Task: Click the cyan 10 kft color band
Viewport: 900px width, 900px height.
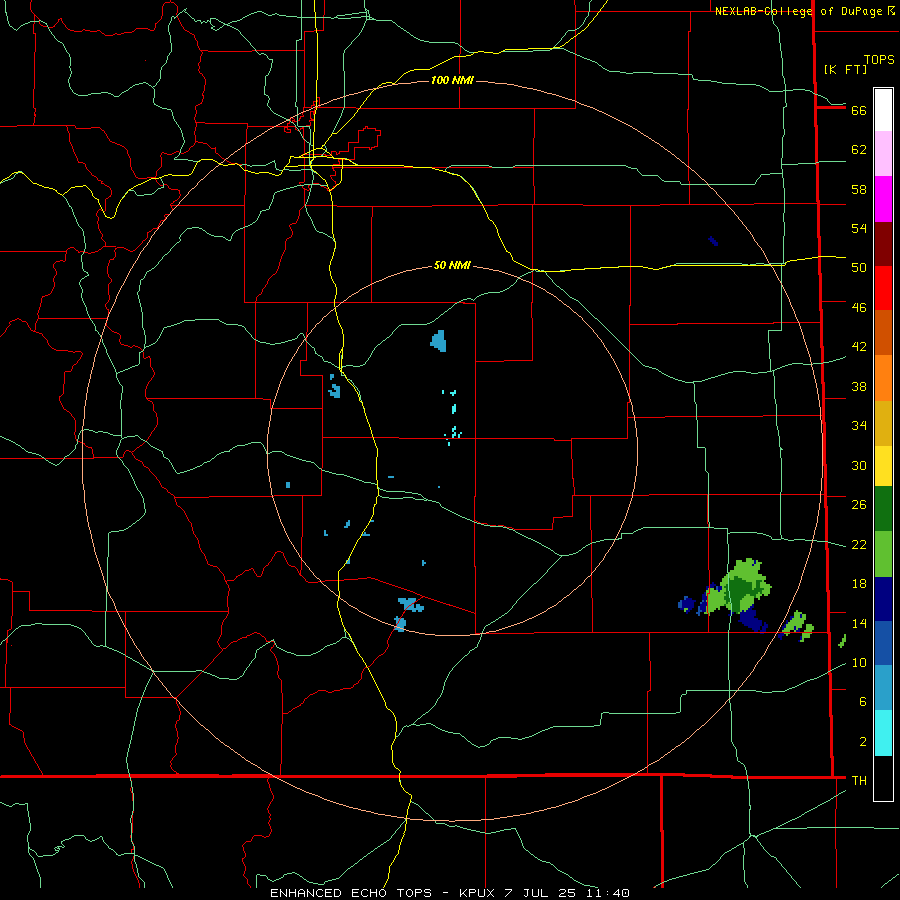Action: coord(883,733)
